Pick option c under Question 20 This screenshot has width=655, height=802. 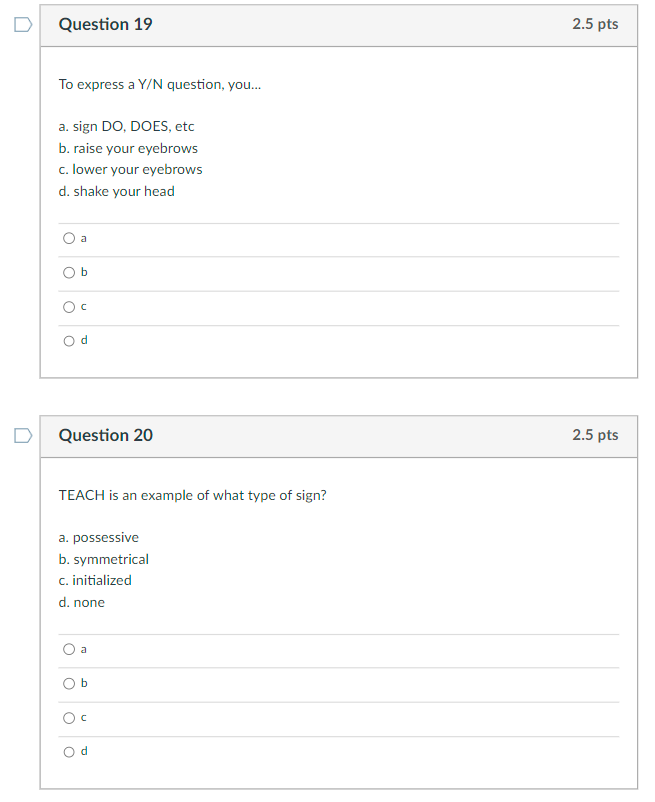pyautogui.click(x=69, y=718)
